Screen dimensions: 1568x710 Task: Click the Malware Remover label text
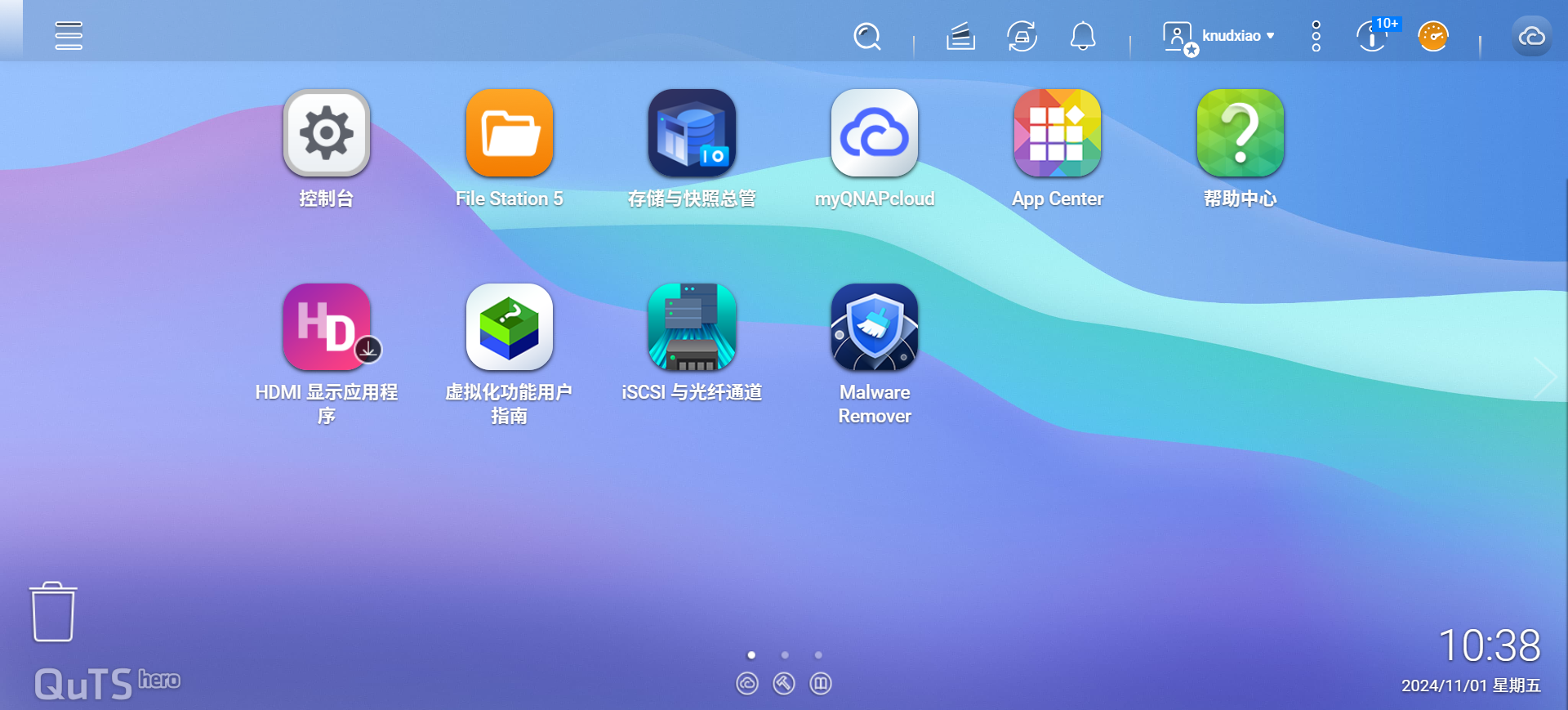(x=875, y=404)
